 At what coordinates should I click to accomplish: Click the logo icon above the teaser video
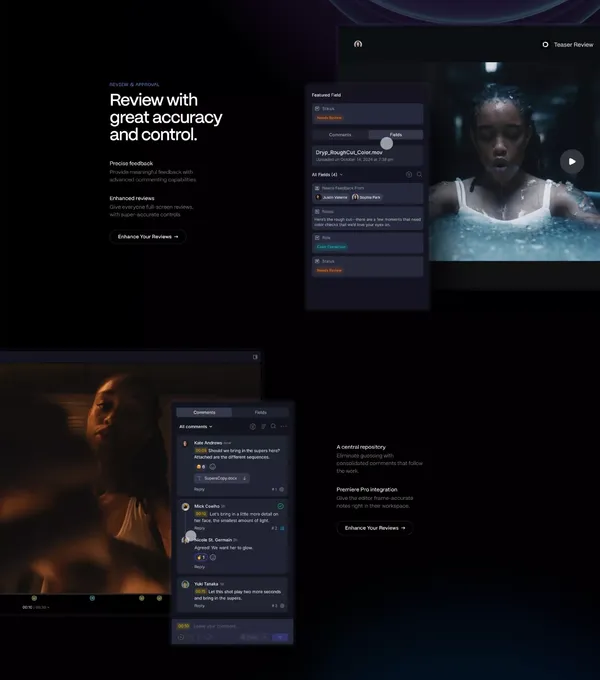point(358,44)
